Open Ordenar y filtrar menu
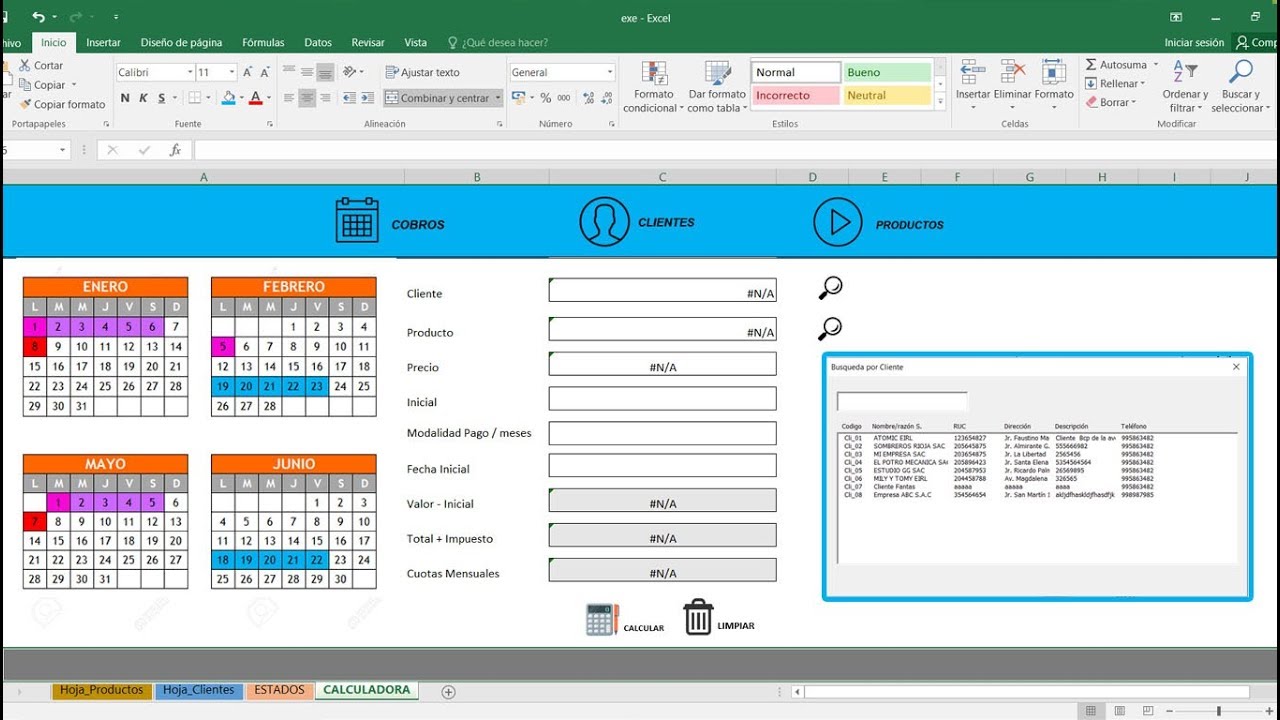 (1185, 87)
